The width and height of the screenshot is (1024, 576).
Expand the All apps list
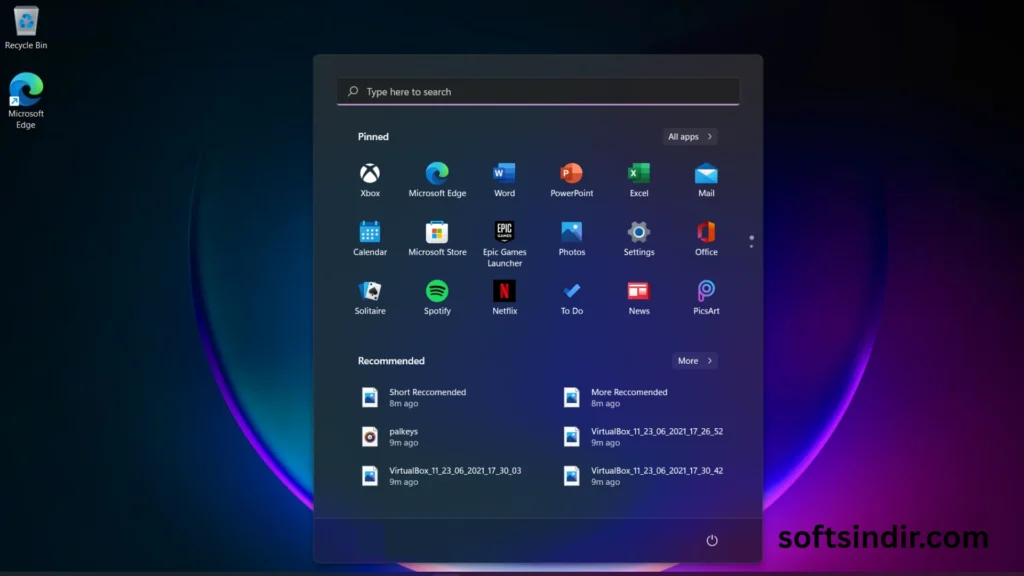(x=690, y=137)
